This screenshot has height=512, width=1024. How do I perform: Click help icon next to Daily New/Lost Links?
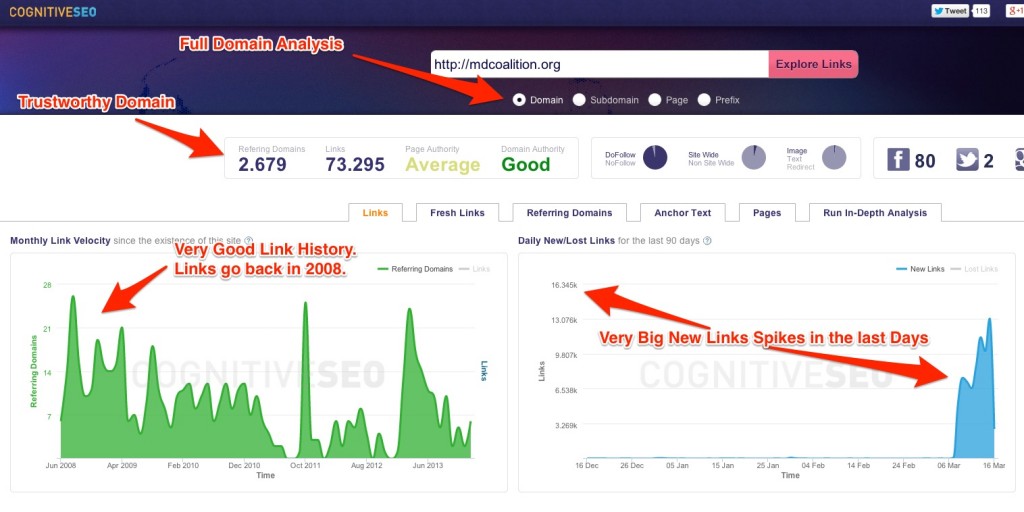coord(707,241)
